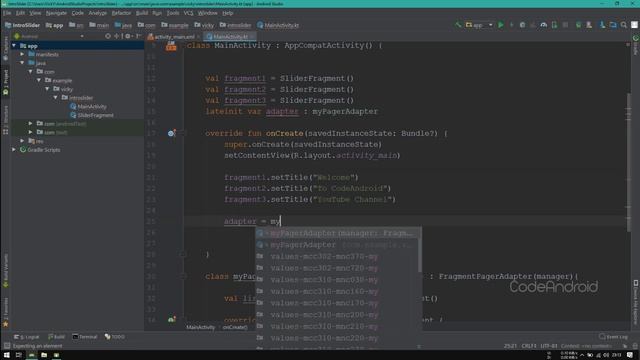Click the override gutter icon beside onCreate
This screenshot has height=360, width=640.
(171, 133)
